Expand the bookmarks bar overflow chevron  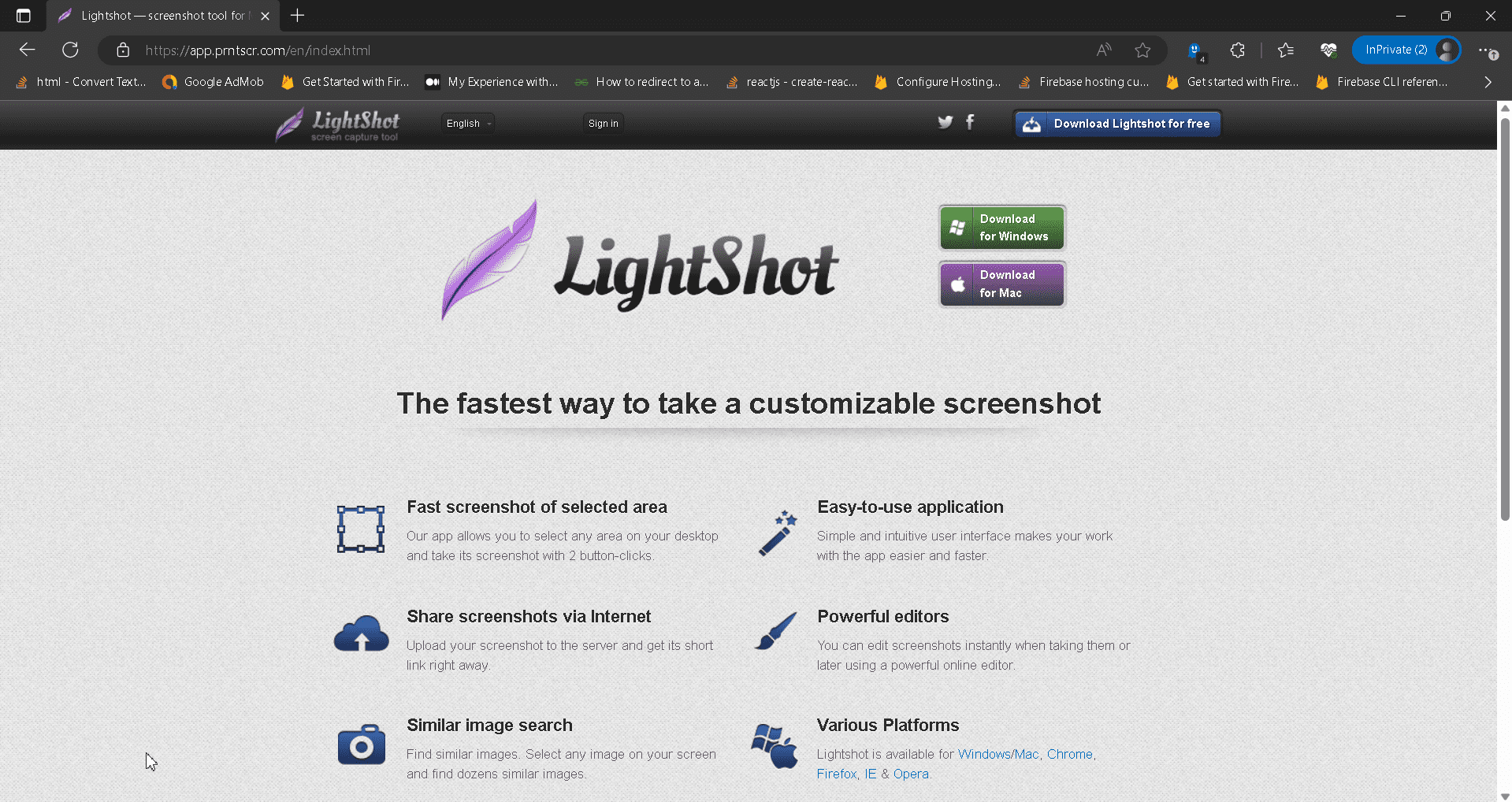1487,81
